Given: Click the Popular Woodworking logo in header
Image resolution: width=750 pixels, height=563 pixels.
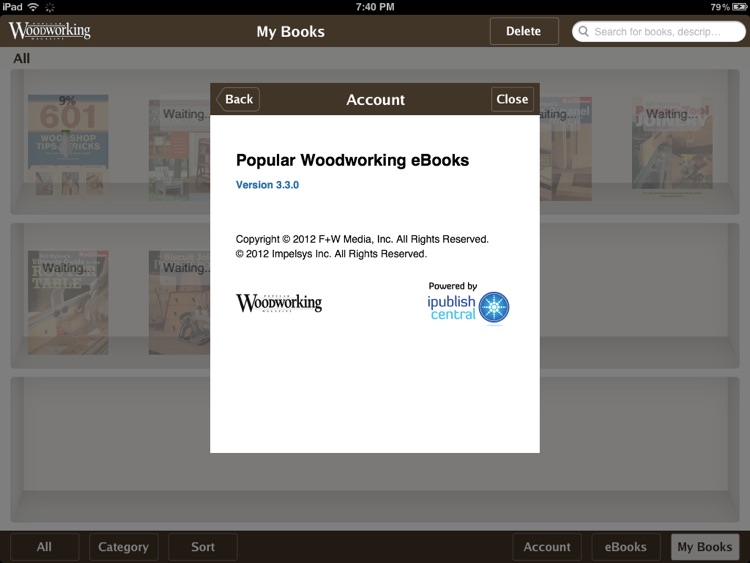Looking at the screenshot, I should pyautogui.click(x=50, y=30).
